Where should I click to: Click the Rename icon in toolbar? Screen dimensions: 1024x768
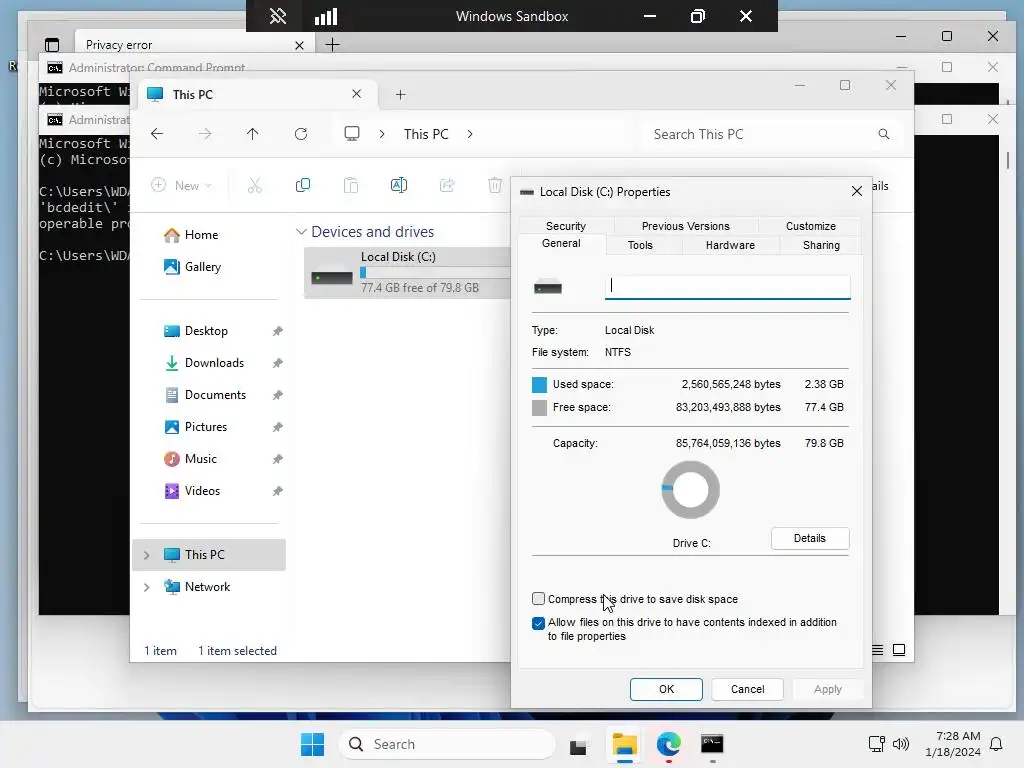399,185
